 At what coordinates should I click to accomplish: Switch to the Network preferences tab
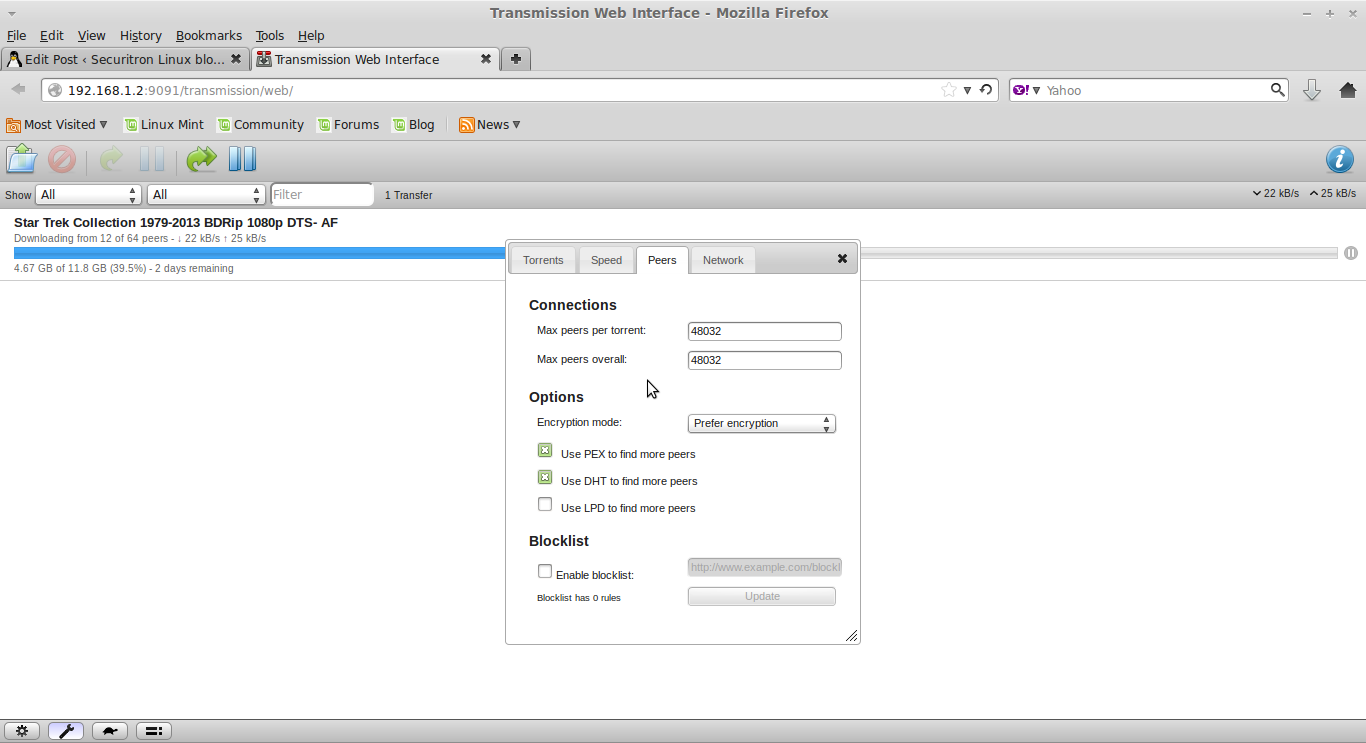(723, 260)
